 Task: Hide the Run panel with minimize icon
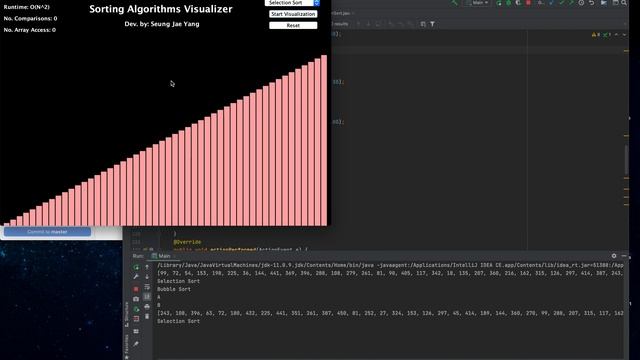[624, 256]
